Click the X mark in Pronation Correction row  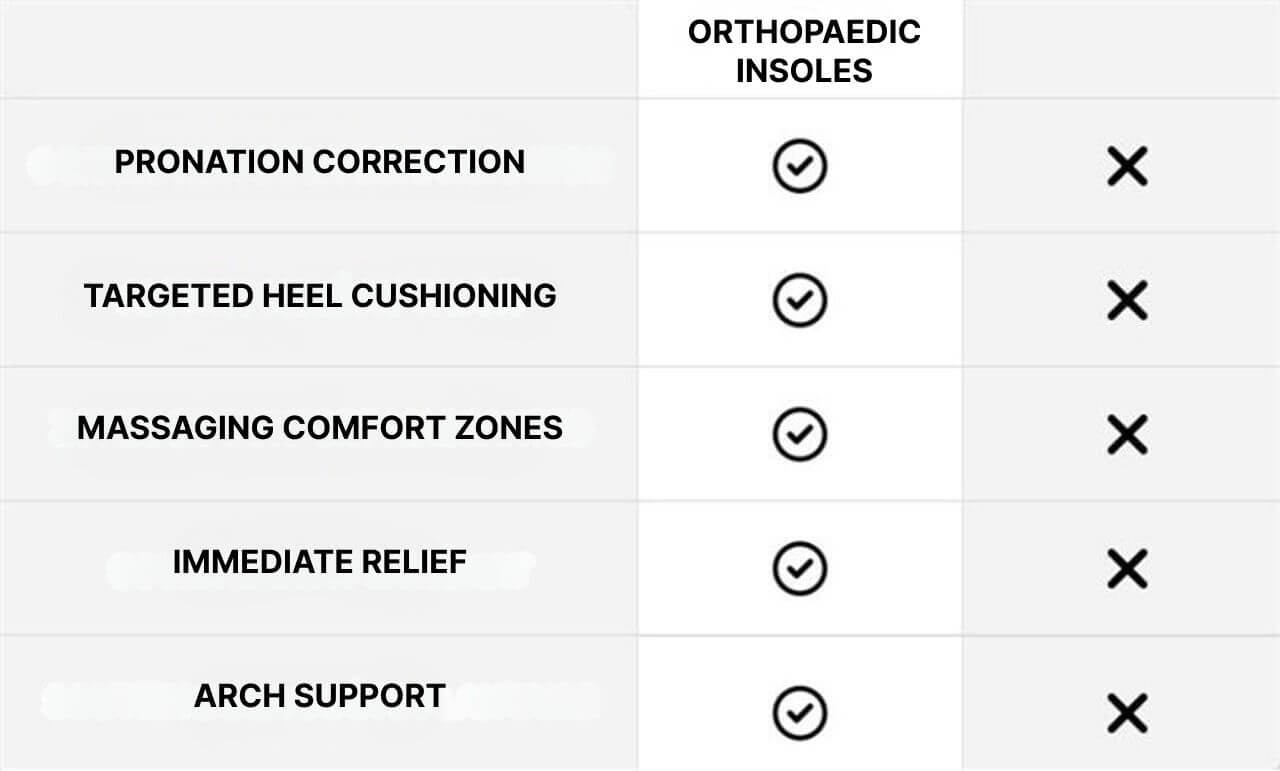1127,166
